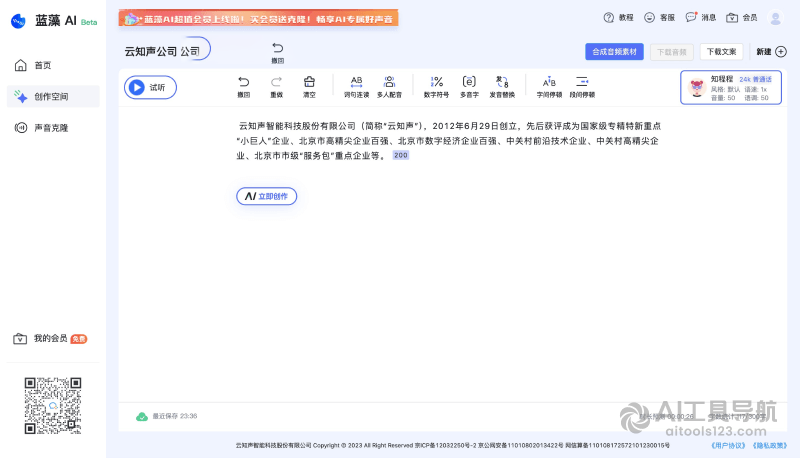Screen dimensions: 800x458
Task: Click the 下载文案 button
Action: pos(721,52)
